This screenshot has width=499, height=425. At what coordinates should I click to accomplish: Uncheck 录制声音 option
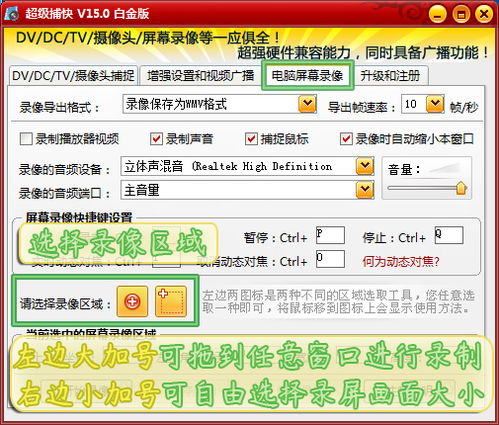(156, 139)
